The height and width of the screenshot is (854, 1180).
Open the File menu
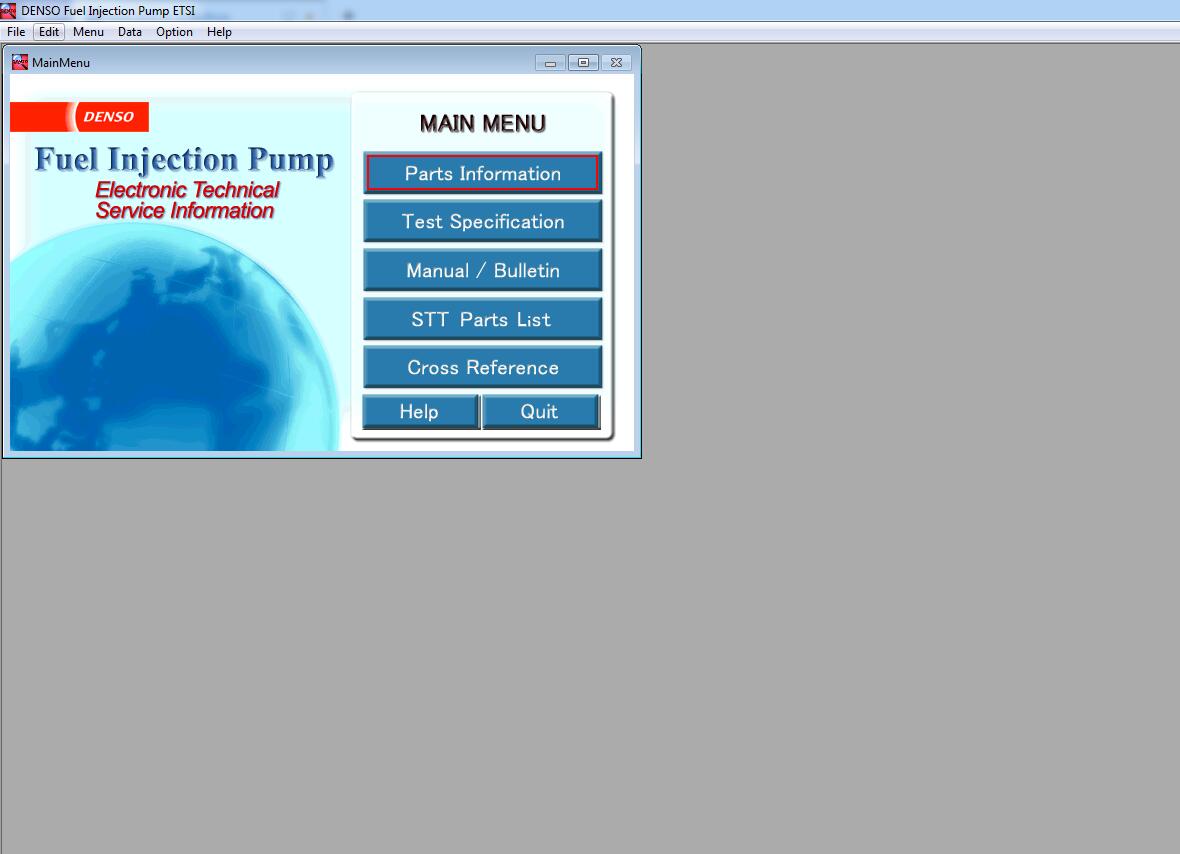tap(16, 32)
